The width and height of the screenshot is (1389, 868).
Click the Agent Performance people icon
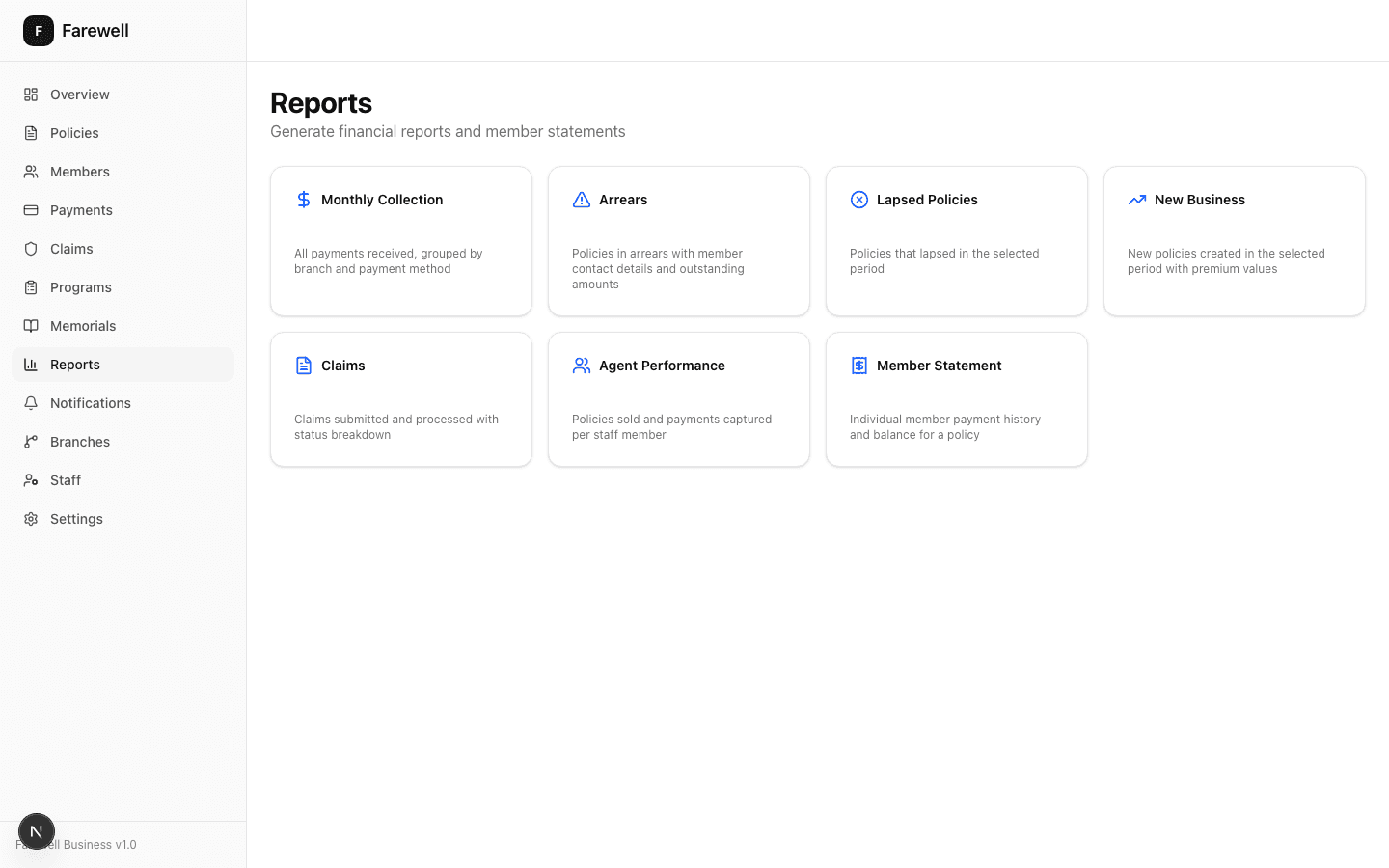click(581, 365)
